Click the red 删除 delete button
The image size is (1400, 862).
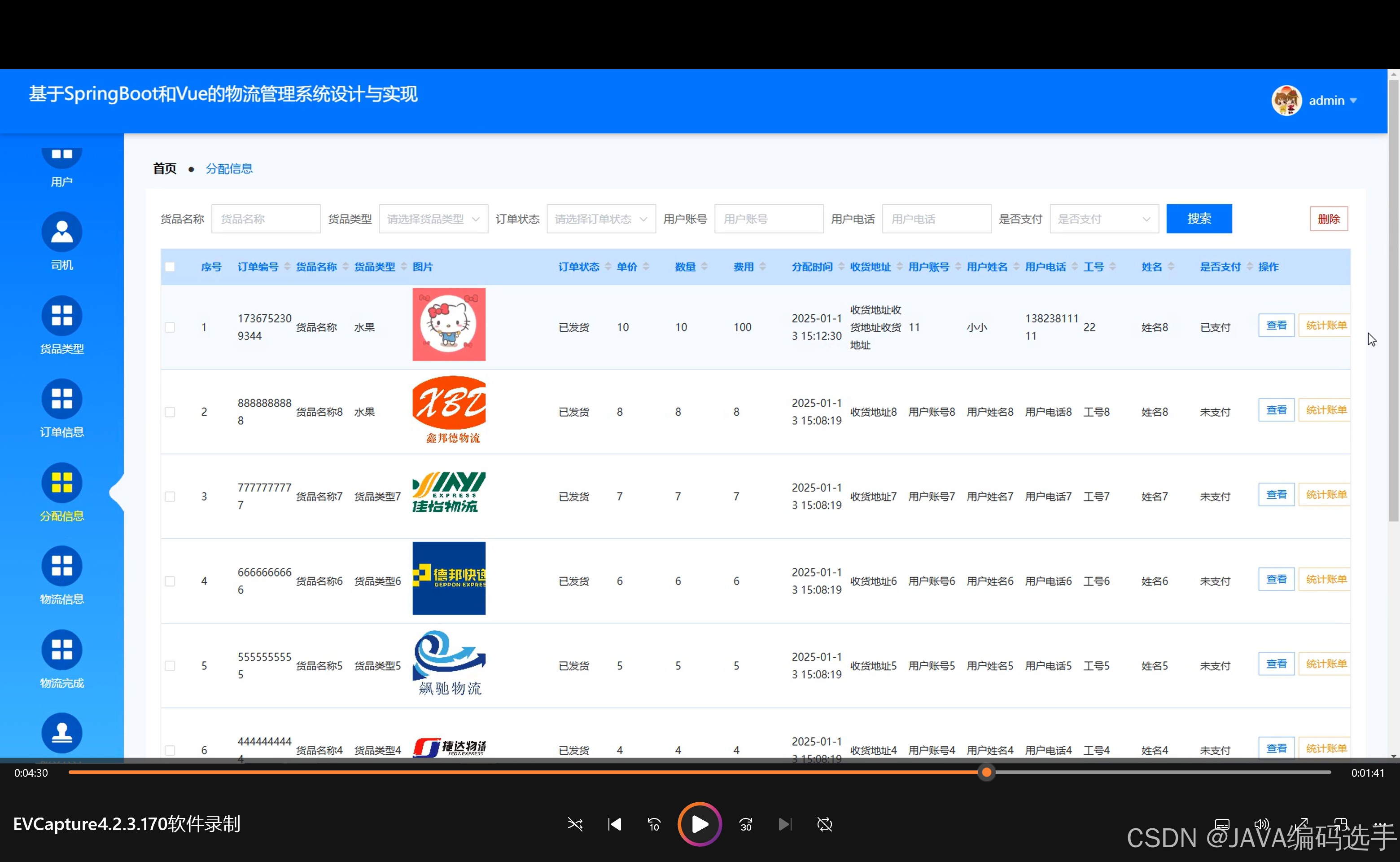point(1329,219)
